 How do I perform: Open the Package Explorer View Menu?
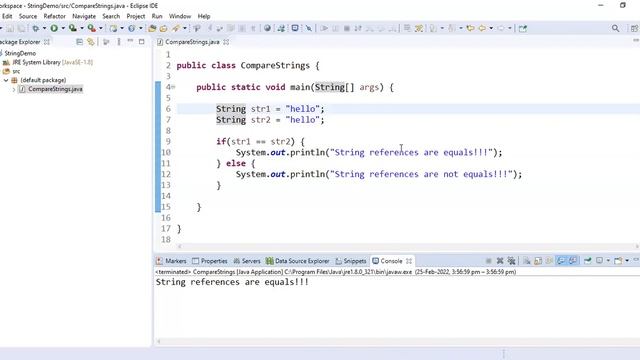119,42
